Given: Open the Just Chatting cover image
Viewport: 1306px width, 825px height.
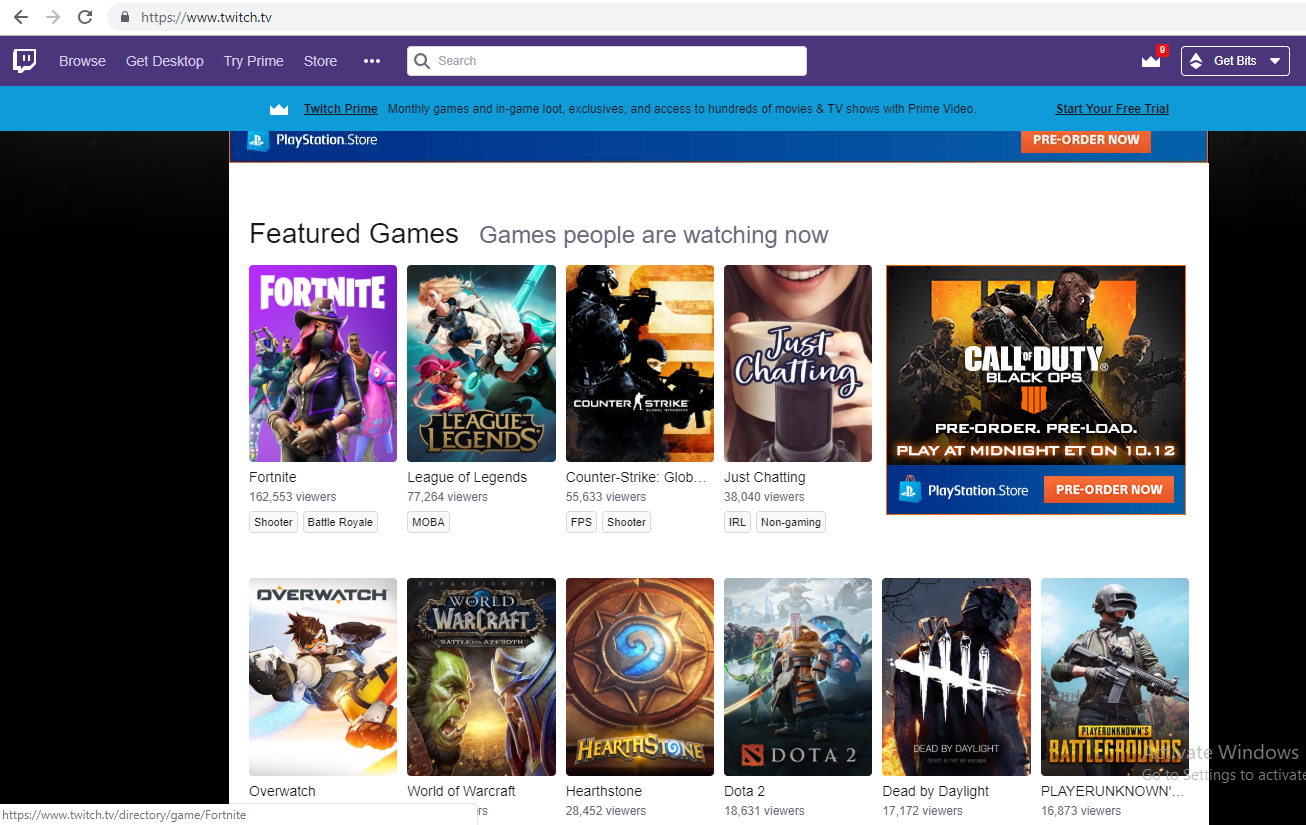Looking at the screenshot, I should point(798,363).
